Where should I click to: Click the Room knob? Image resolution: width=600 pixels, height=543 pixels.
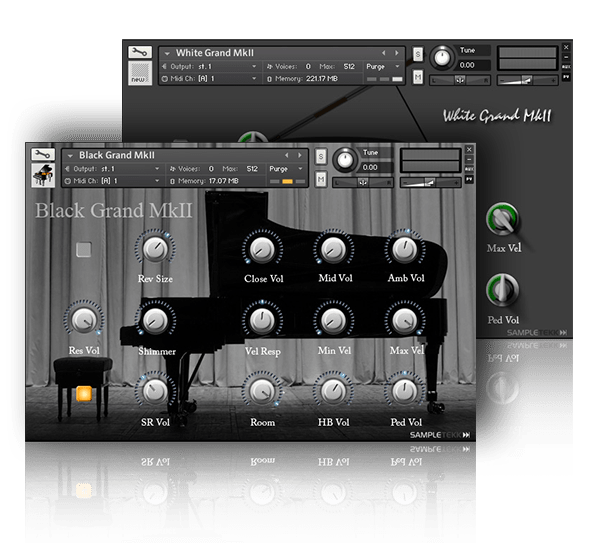tap(262, 391)
